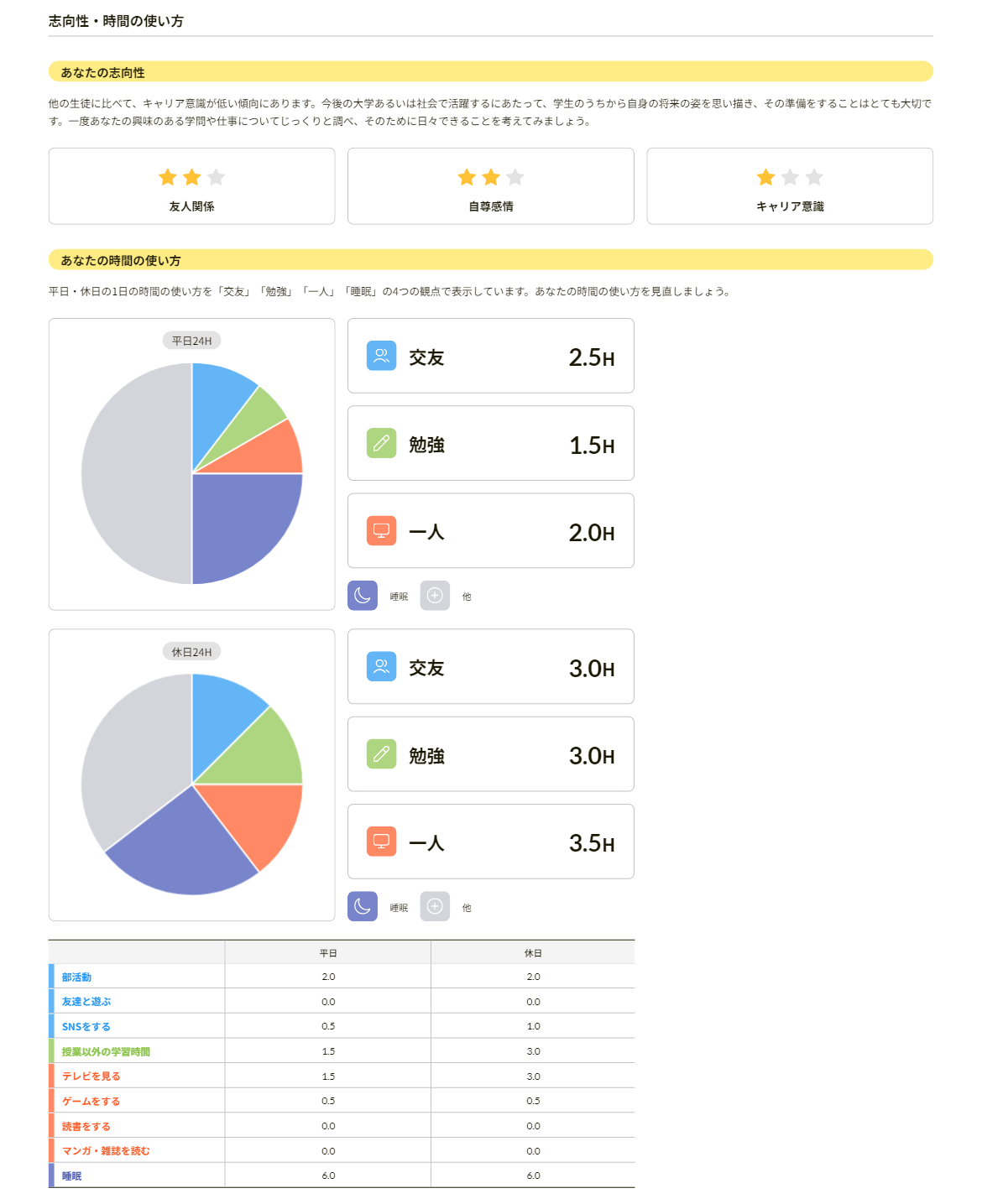This screenshot has height=1204, width=982.
Task: Select the 睡眠 moon icon under weekday chart
Action: 363,596
